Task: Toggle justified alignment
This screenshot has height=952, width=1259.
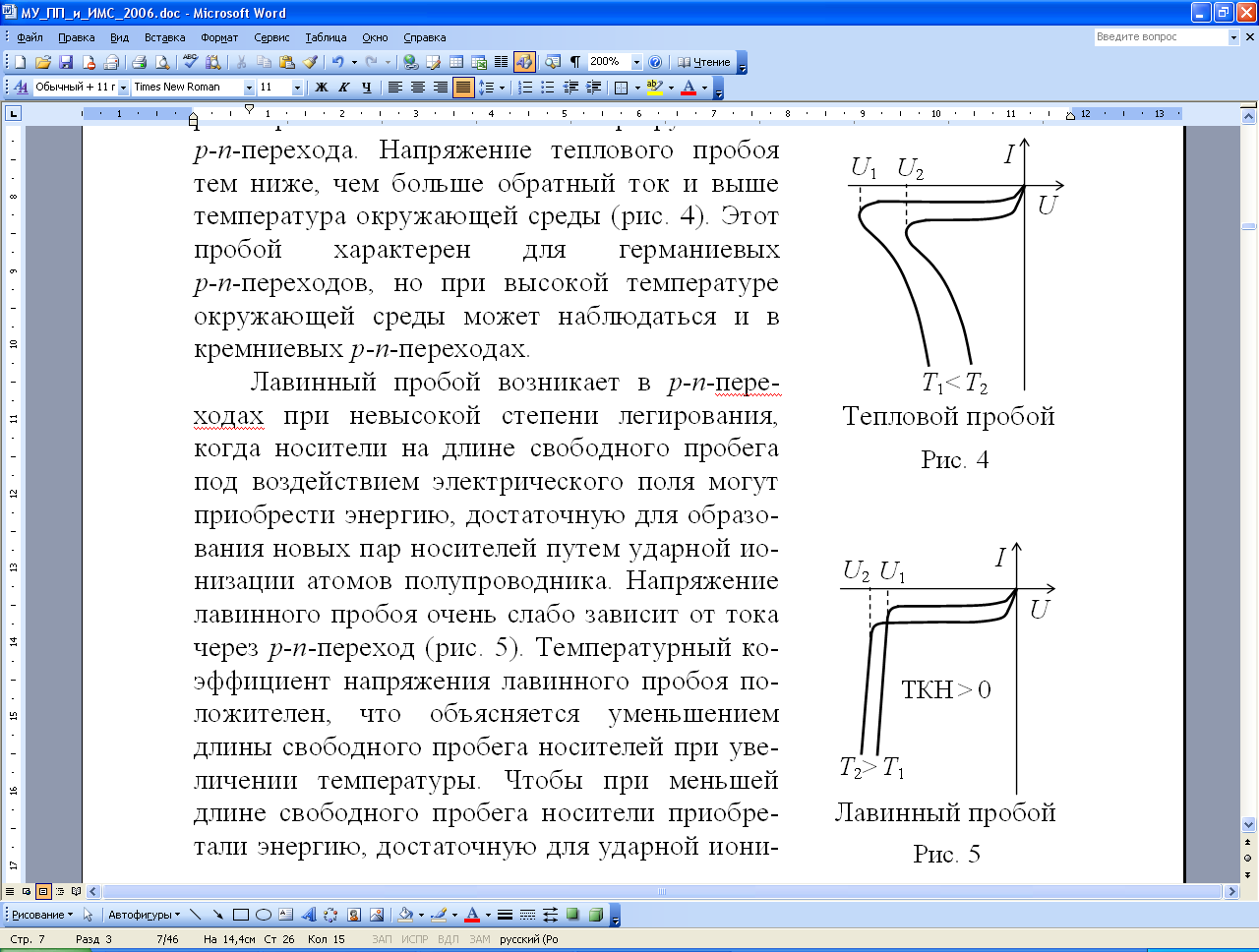Action: 462,88
